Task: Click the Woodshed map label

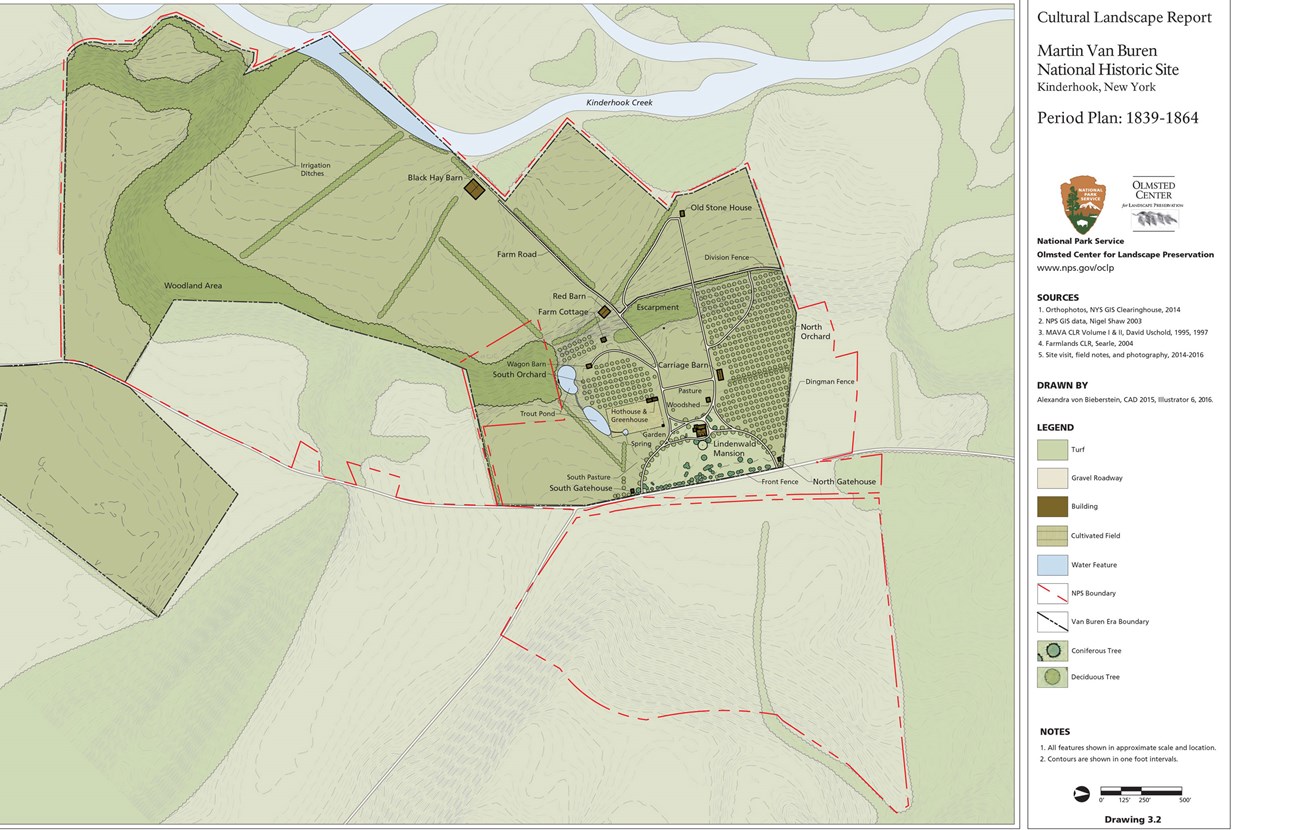Action: pyautogui.click(x=684, y=405)
